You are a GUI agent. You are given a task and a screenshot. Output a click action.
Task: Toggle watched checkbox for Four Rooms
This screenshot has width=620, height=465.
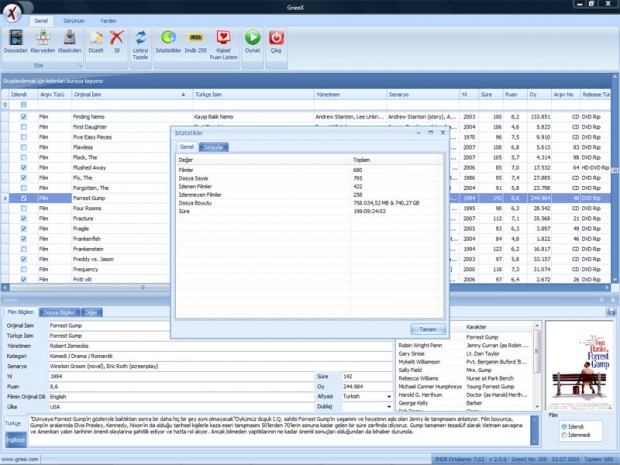[x=24, y=208]
